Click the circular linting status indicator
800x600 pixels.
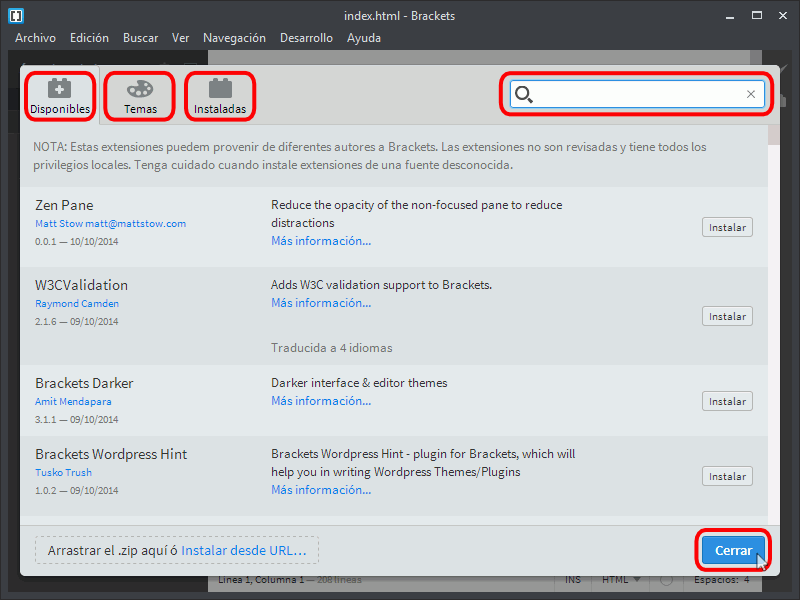point(666,581)
